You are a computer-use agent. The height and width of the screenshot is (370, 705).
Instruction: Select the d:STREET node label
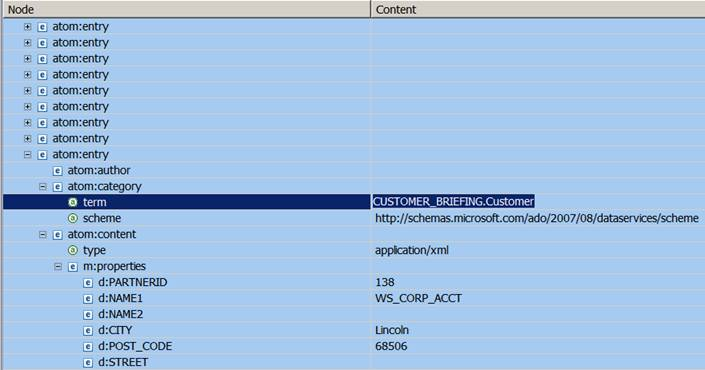point(123,362)
